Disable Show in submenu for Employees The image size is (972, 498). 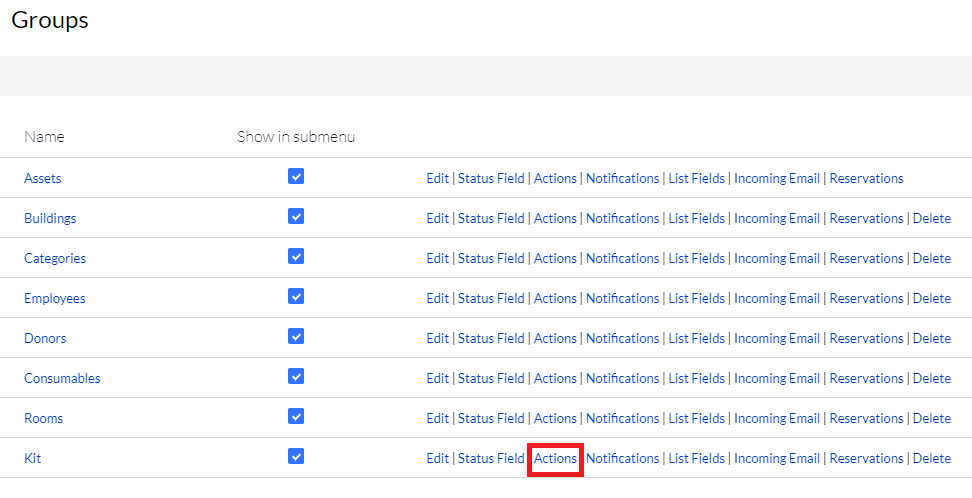(x=296, y=297)
